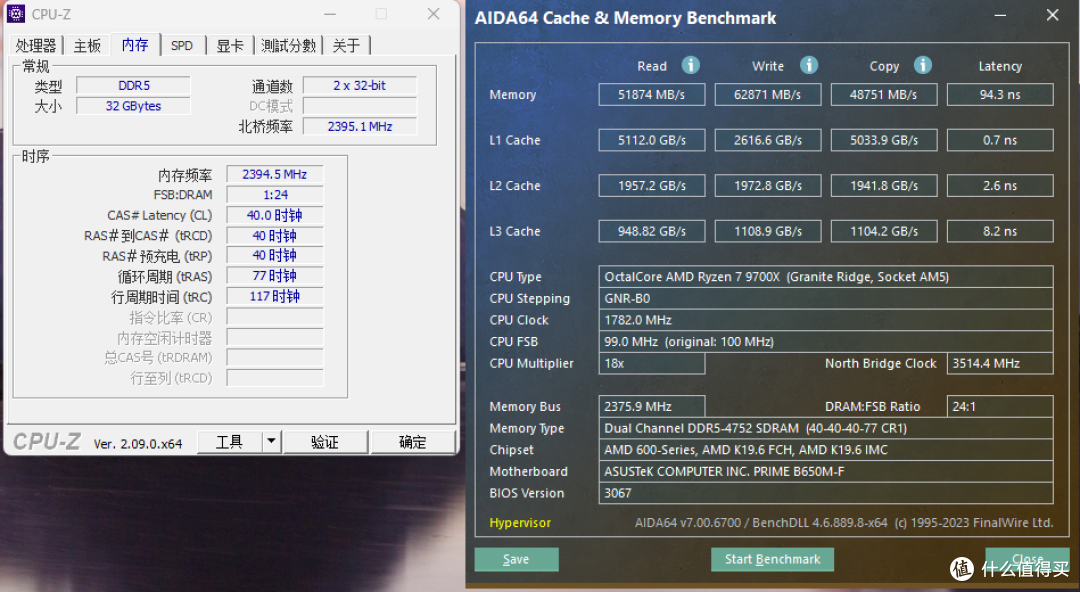Click the Memory Bus 2375.9 MHz field
The height and width of the screenshot is (592, 1080).
click(652, 407)
